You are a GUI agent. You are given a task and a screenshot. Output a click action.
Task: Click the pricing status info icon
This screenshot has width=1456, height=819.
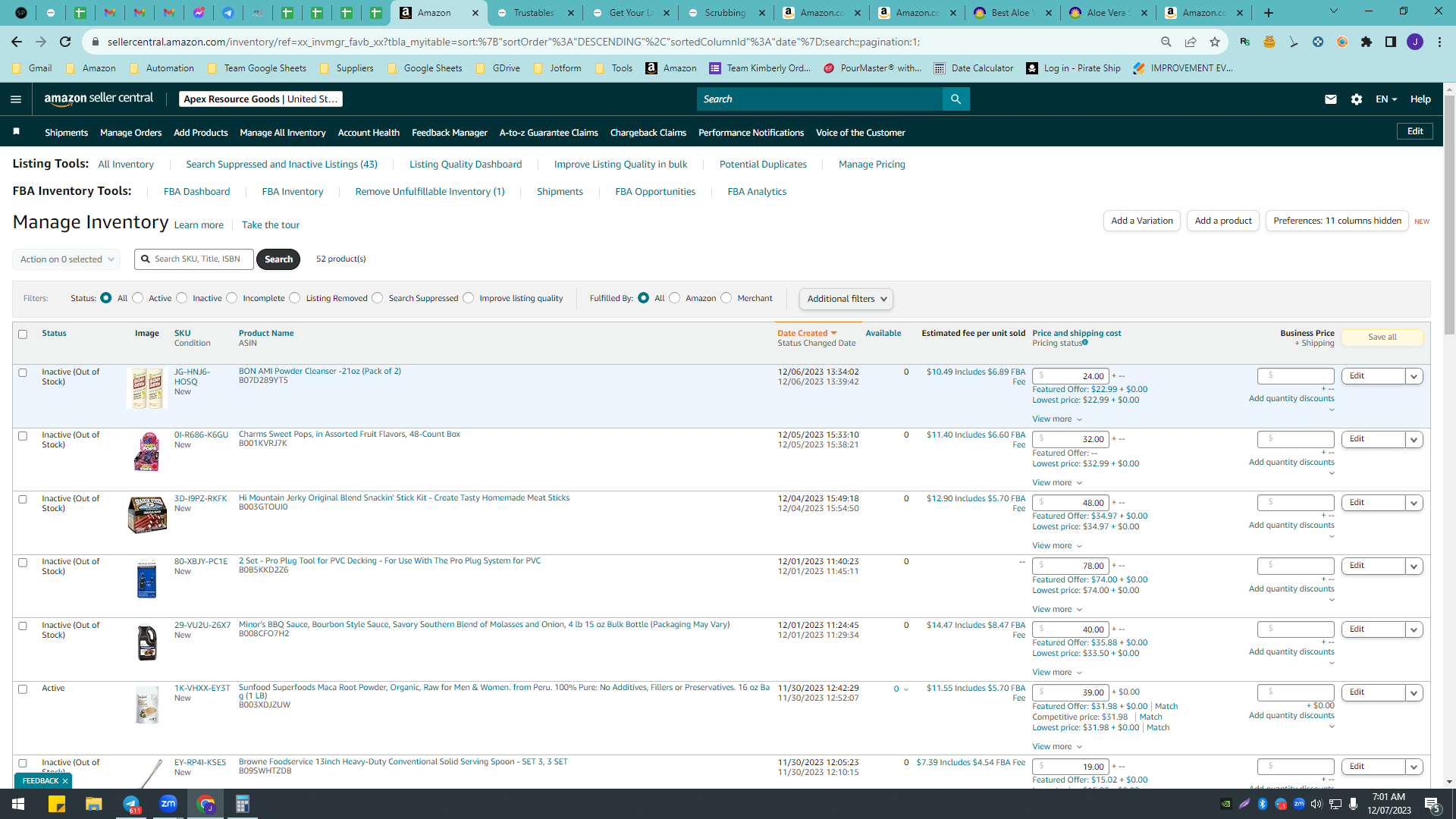(x=1085, y=343)
